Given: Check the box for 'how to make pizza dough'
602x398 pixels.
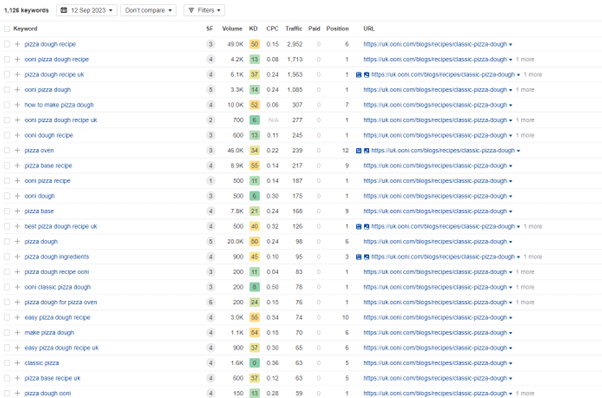Looking at the screenshot, I should click(7, 105).
